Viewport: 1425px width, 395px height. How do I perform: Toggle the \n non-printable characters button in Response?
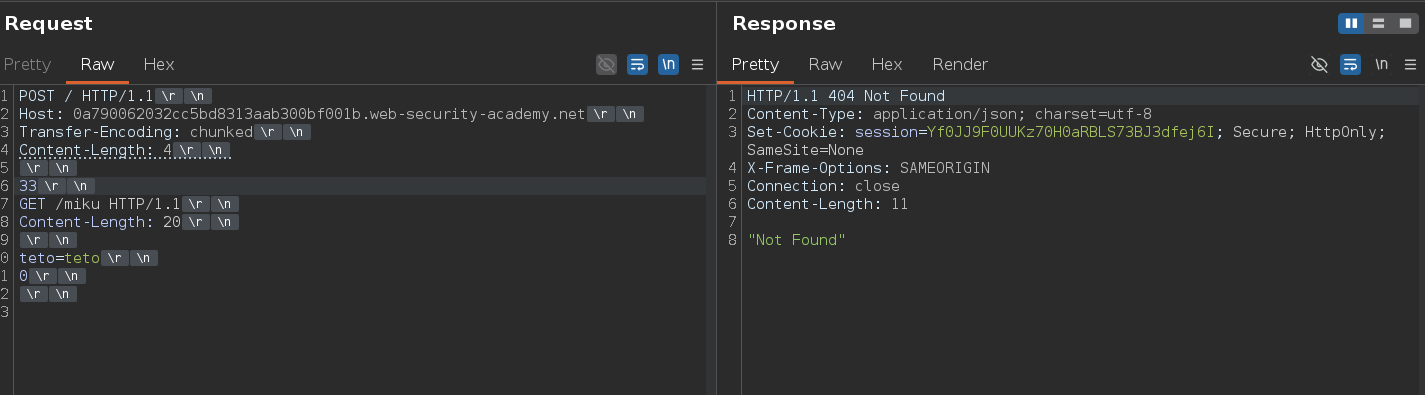[x=1382, y=65]
